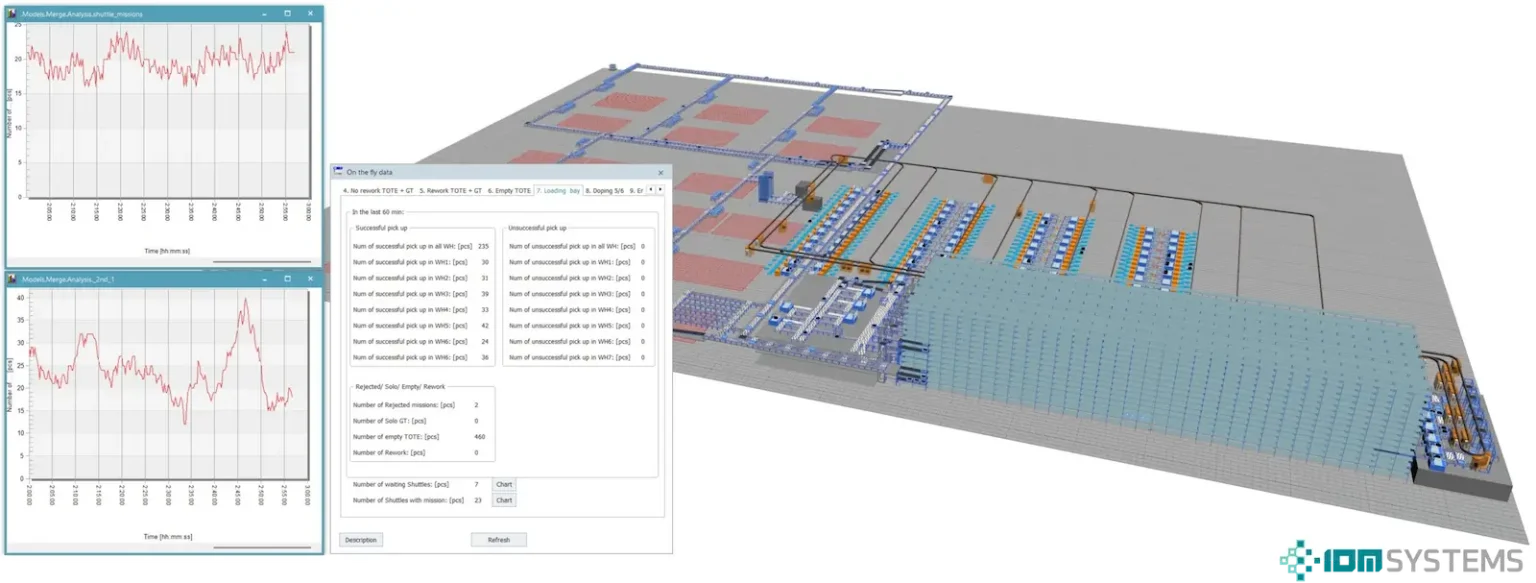Go to the "8. Doping 5/6" tab
The width and height of the screenshot is (1536, 583).
pyautogui.click(x=605, y=190)
